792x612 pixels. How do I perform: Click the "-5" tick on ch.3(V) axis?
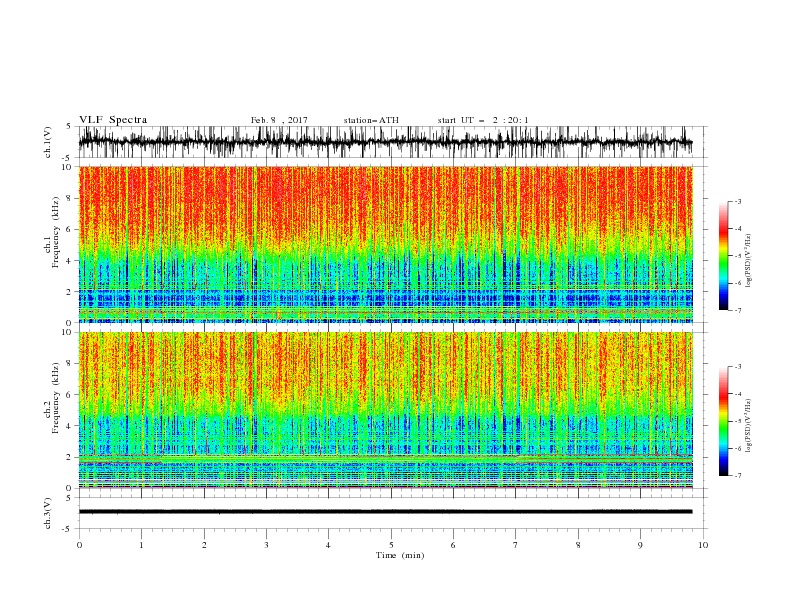(x=68, y=529)
